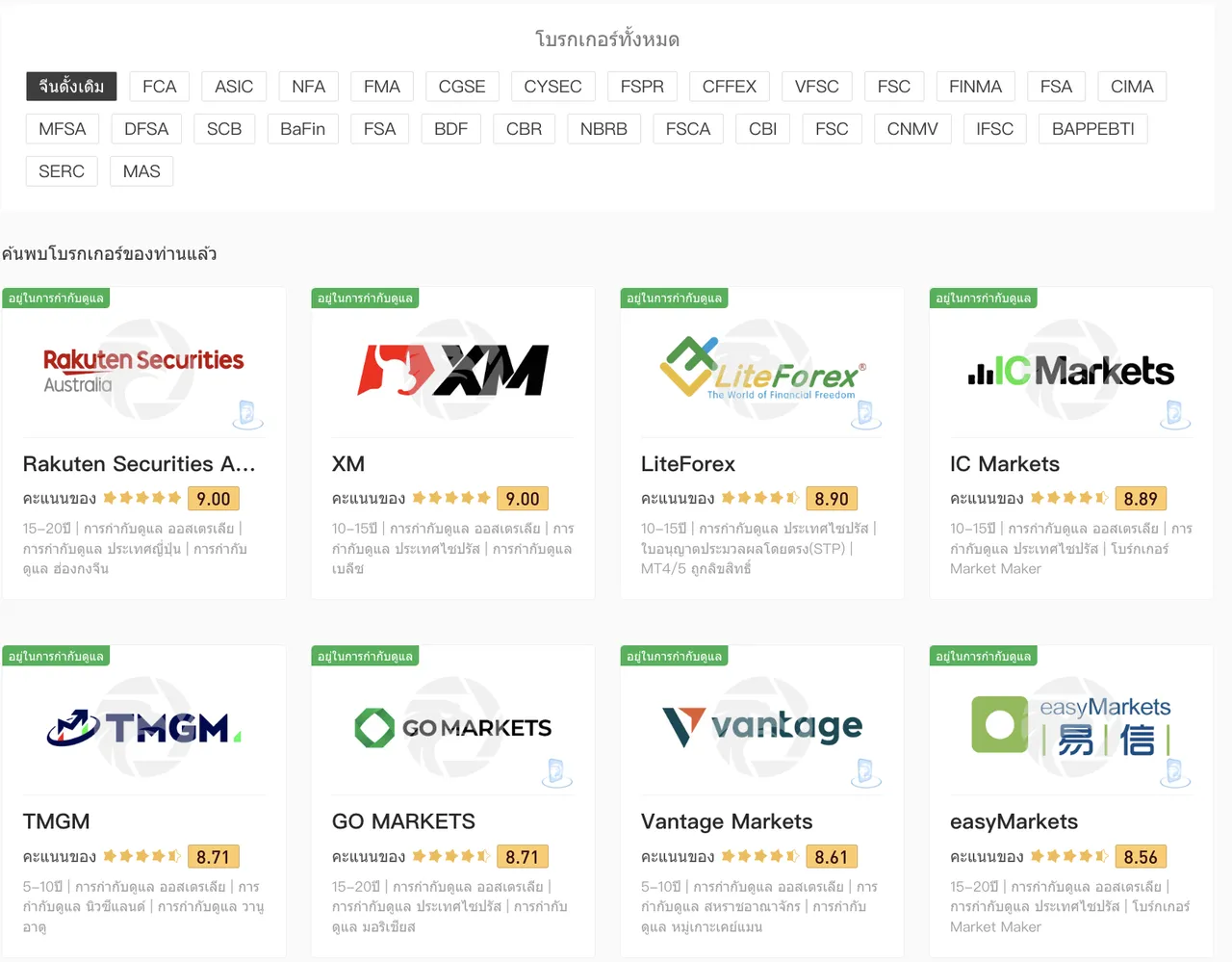Filter brokers by SCB
Viewport: 1232px width, 962px height.
click(x=224, y=129)
